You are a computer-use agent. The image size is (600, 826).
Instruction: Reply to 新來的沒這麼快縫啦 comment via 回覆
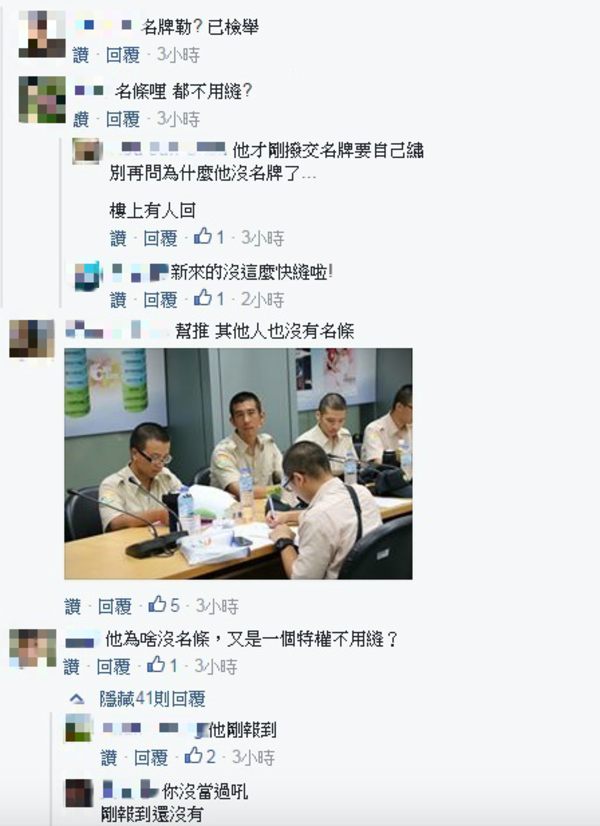coord(161,299)
